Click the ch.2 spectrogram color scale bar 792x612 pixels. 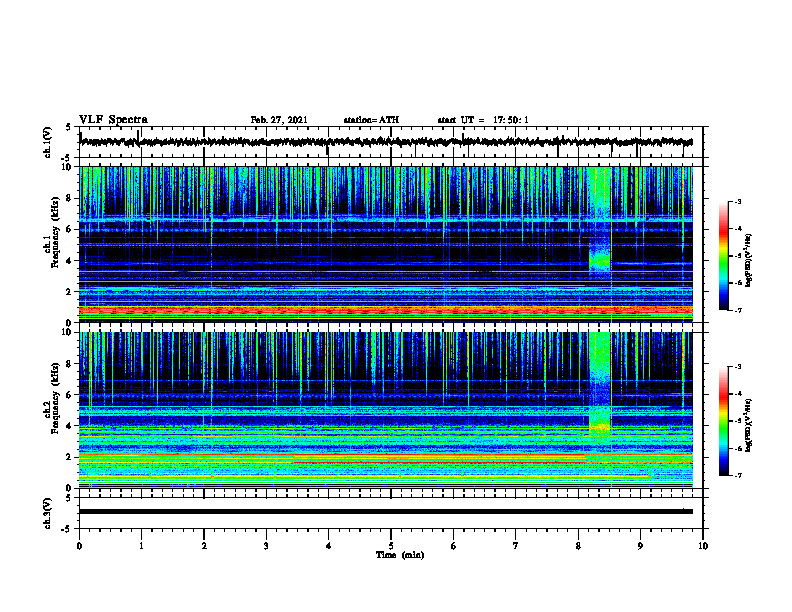pos(724,421)
